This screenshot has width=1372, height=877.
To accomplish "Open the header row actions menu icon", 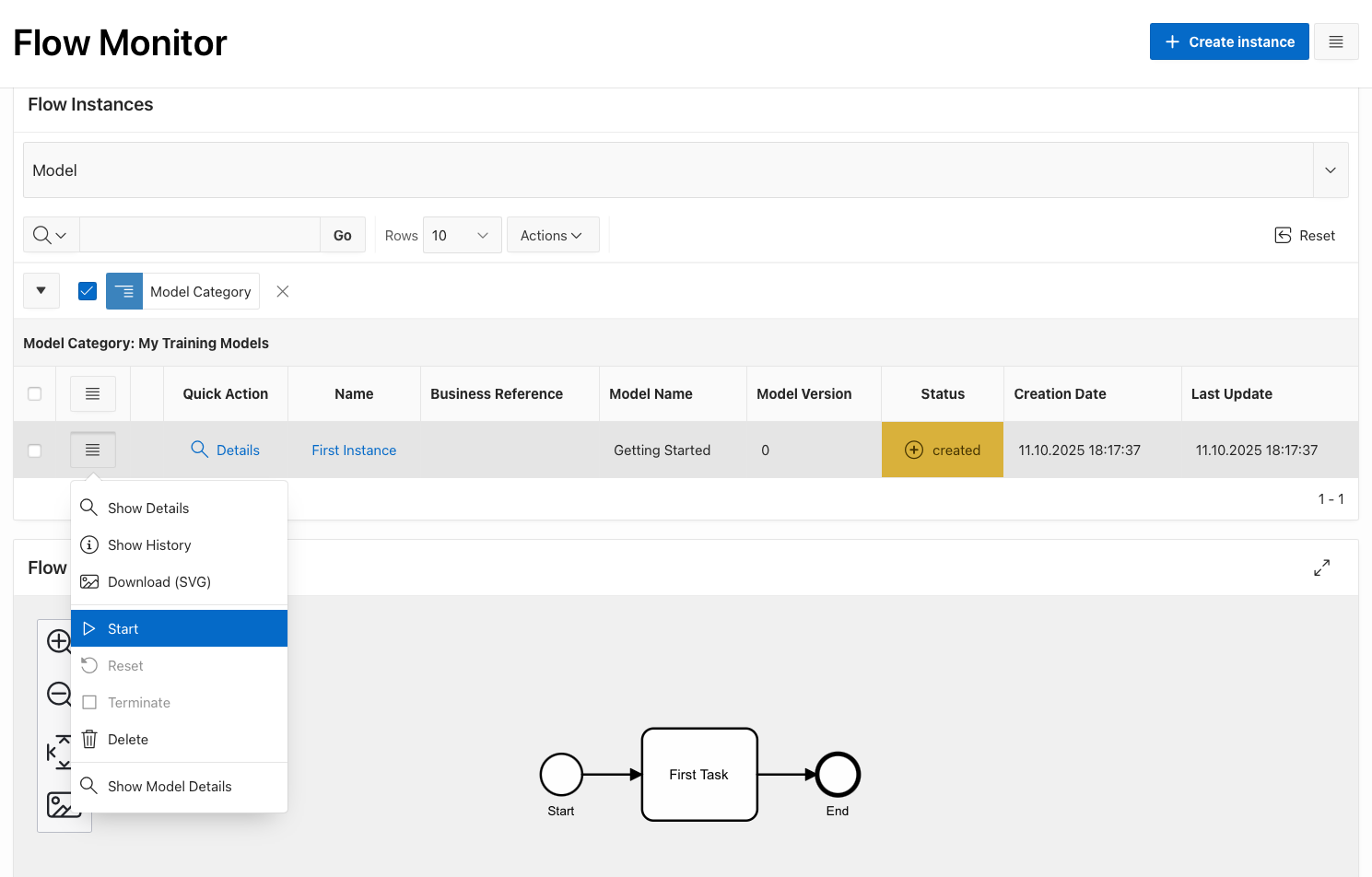I will [x=93, y=393].
